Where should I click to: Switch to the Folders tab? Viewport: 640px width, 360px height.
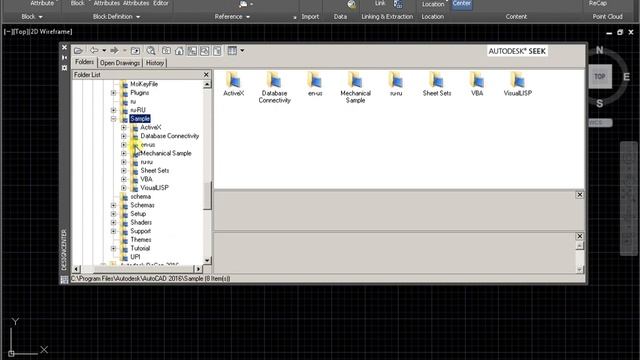click(84, 62)
